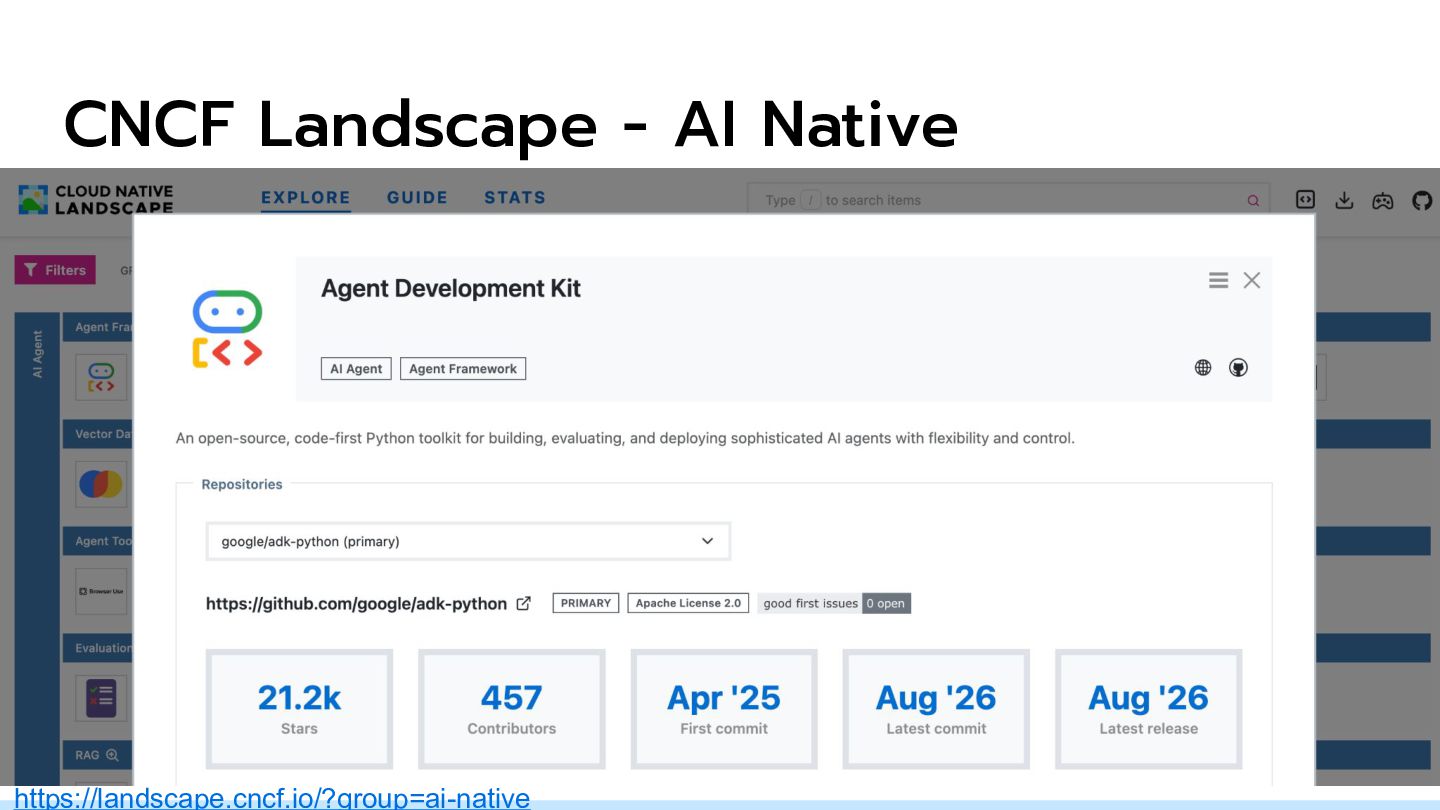Image resolution: width=1440 pixels, height=810 pixels.
Task: Open project website via globe icon
Action: pos(1203,368)
